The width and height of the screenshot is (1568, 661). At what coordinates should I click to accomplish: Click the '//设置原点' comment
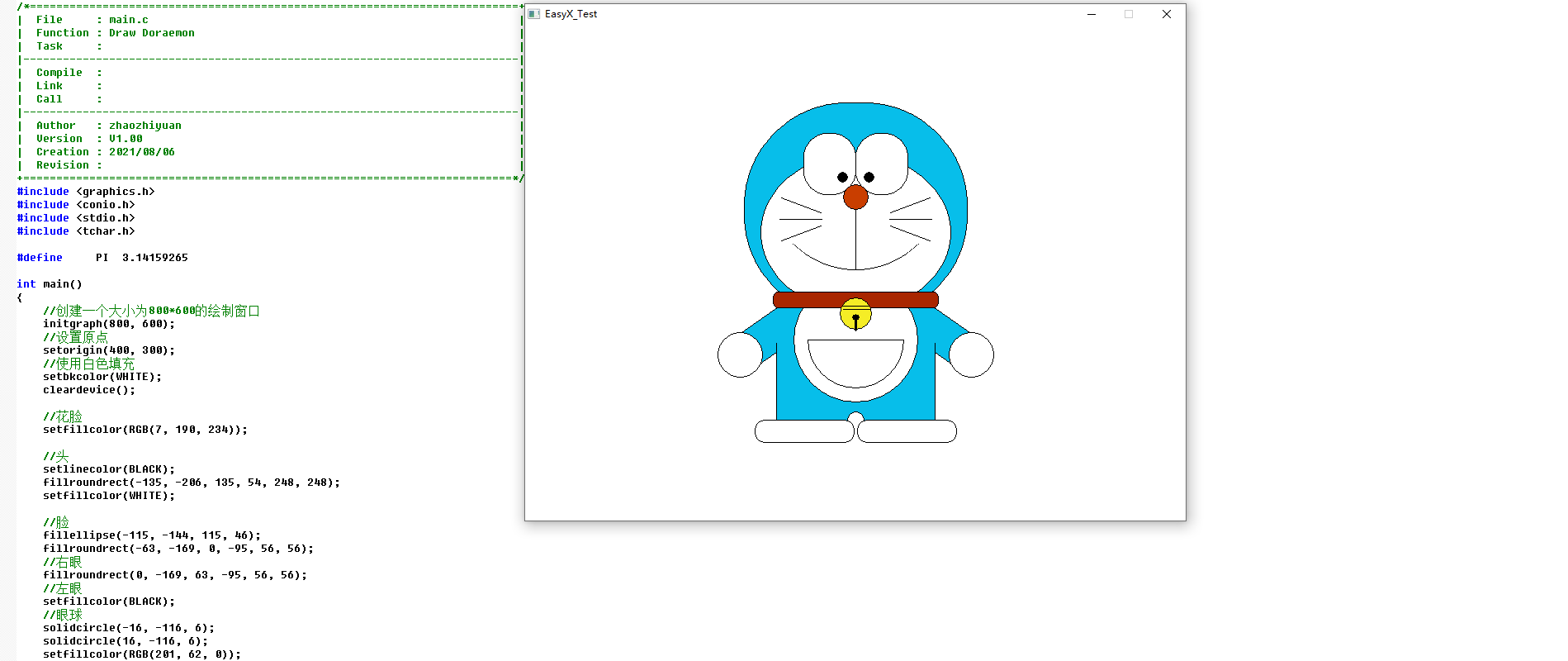(75, 337)
